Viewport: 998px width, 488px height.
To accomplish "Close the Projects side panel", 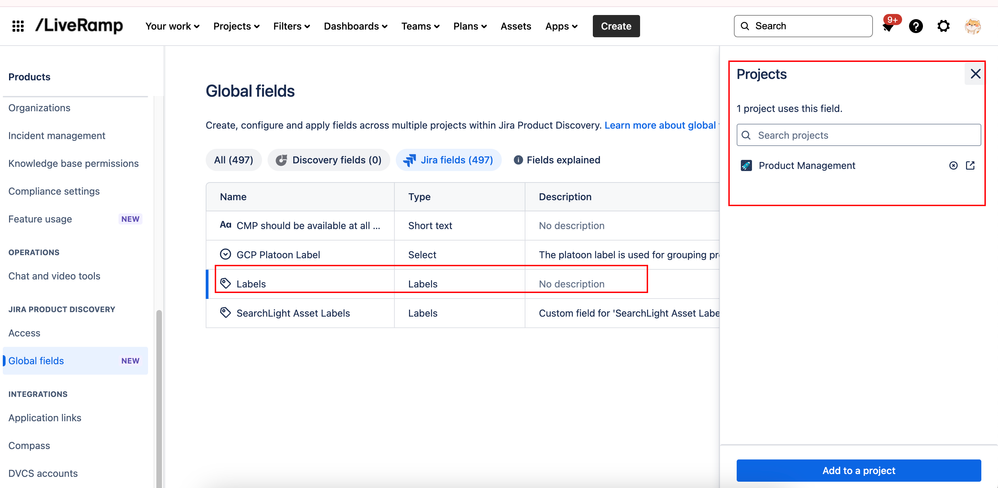I will (975, 74).
